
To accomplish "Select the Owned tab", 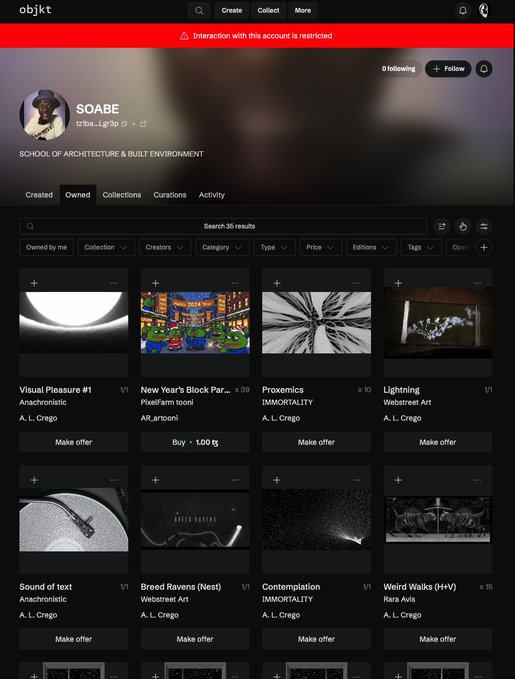I will tap(78, 195).
